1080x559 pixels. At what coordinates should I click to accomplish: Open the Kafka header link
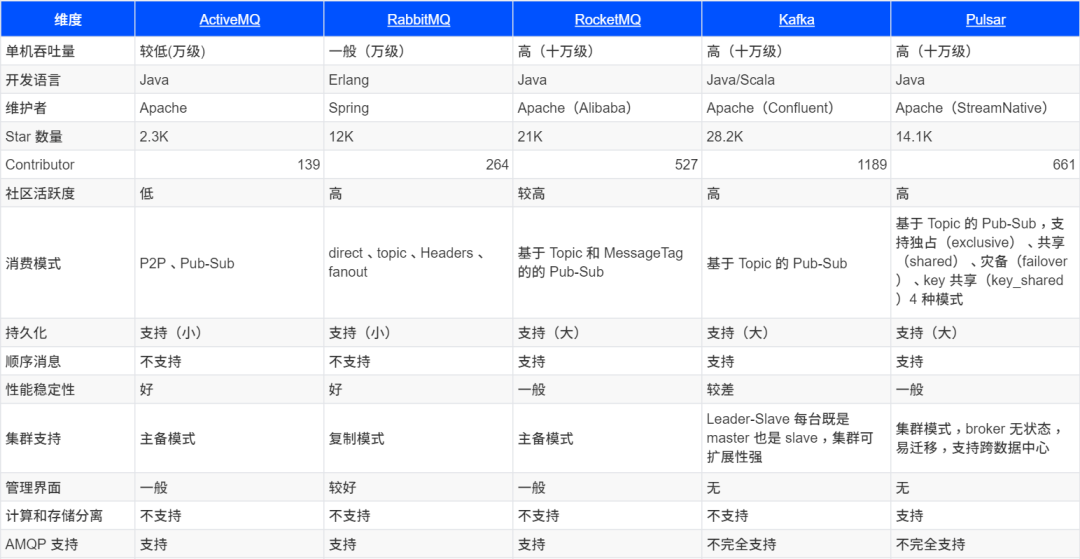pyautogui.click(x=796, y=19)
